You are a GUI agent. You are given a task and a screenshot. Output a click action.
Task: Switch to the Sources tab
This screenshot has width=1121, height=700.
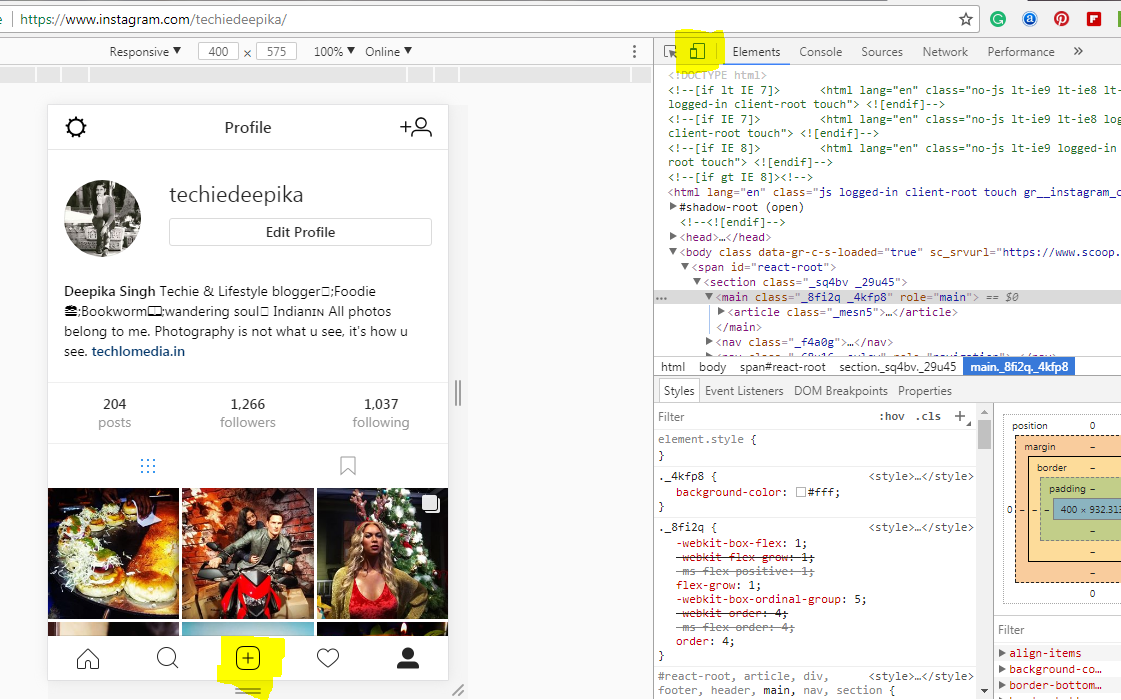point(882,51)
